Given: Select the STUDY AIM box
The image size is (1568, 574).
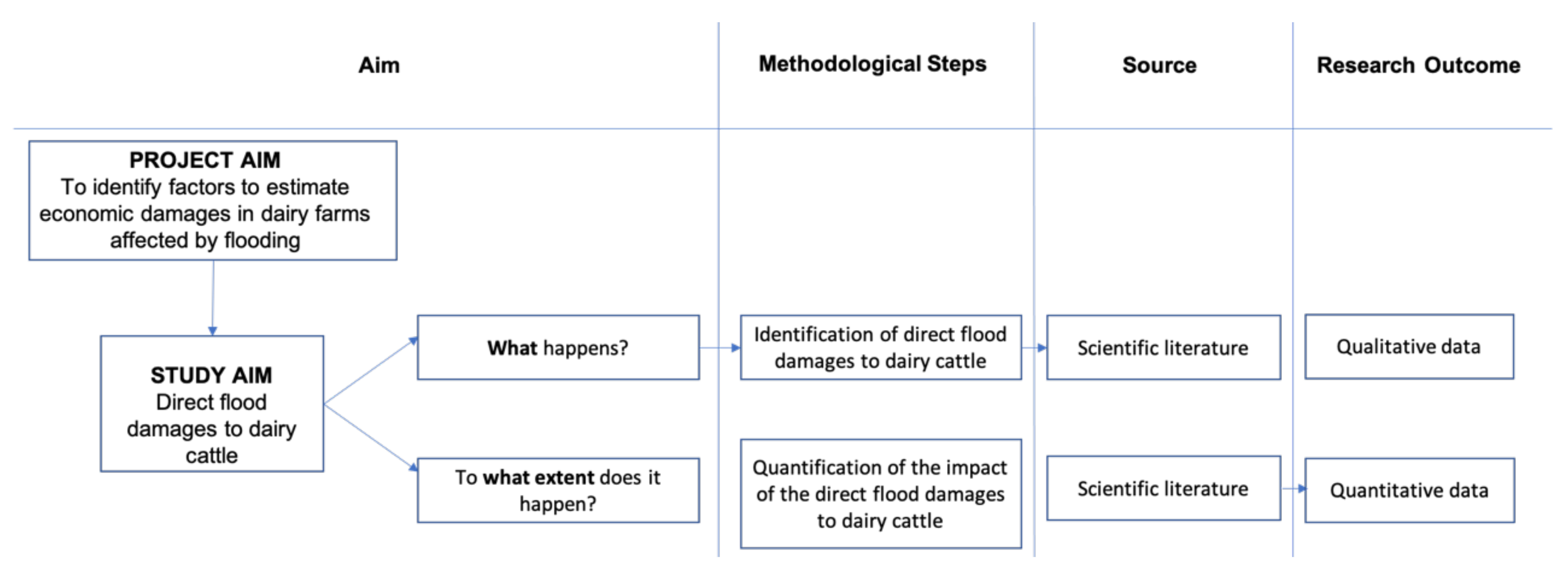Looking at the screenshot, I should pyautogui.click(x=212, y=403).
